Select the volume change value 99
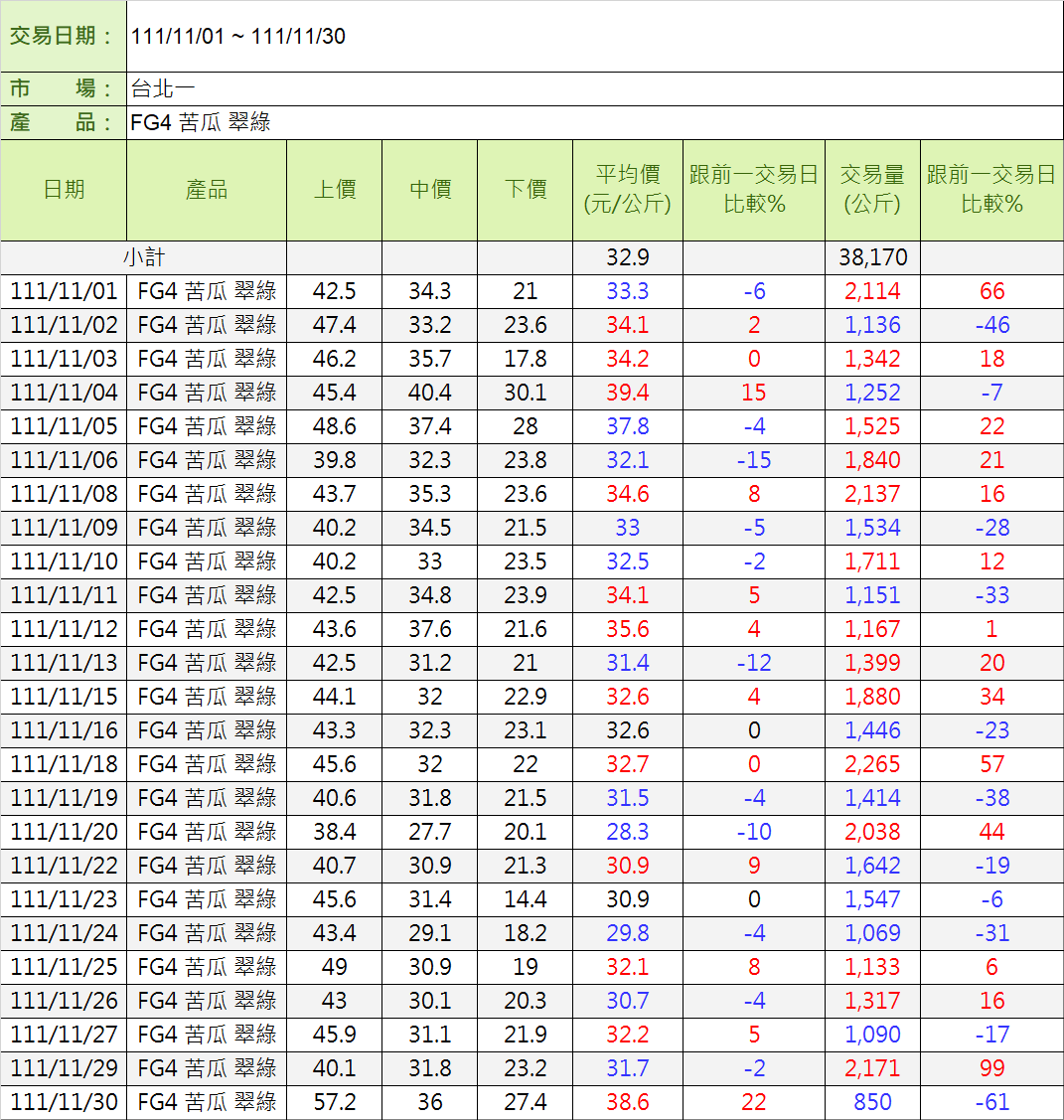The width and height of the screenshot is (1064, 1120). tap(991, 1068)
